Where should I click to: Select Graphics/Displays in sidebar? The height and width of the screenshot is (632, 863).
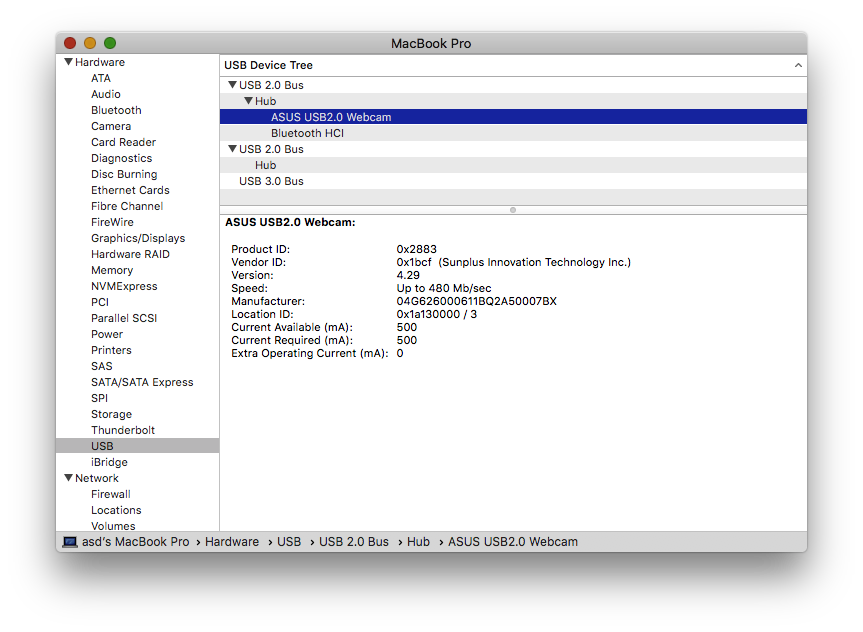[138, 238]
